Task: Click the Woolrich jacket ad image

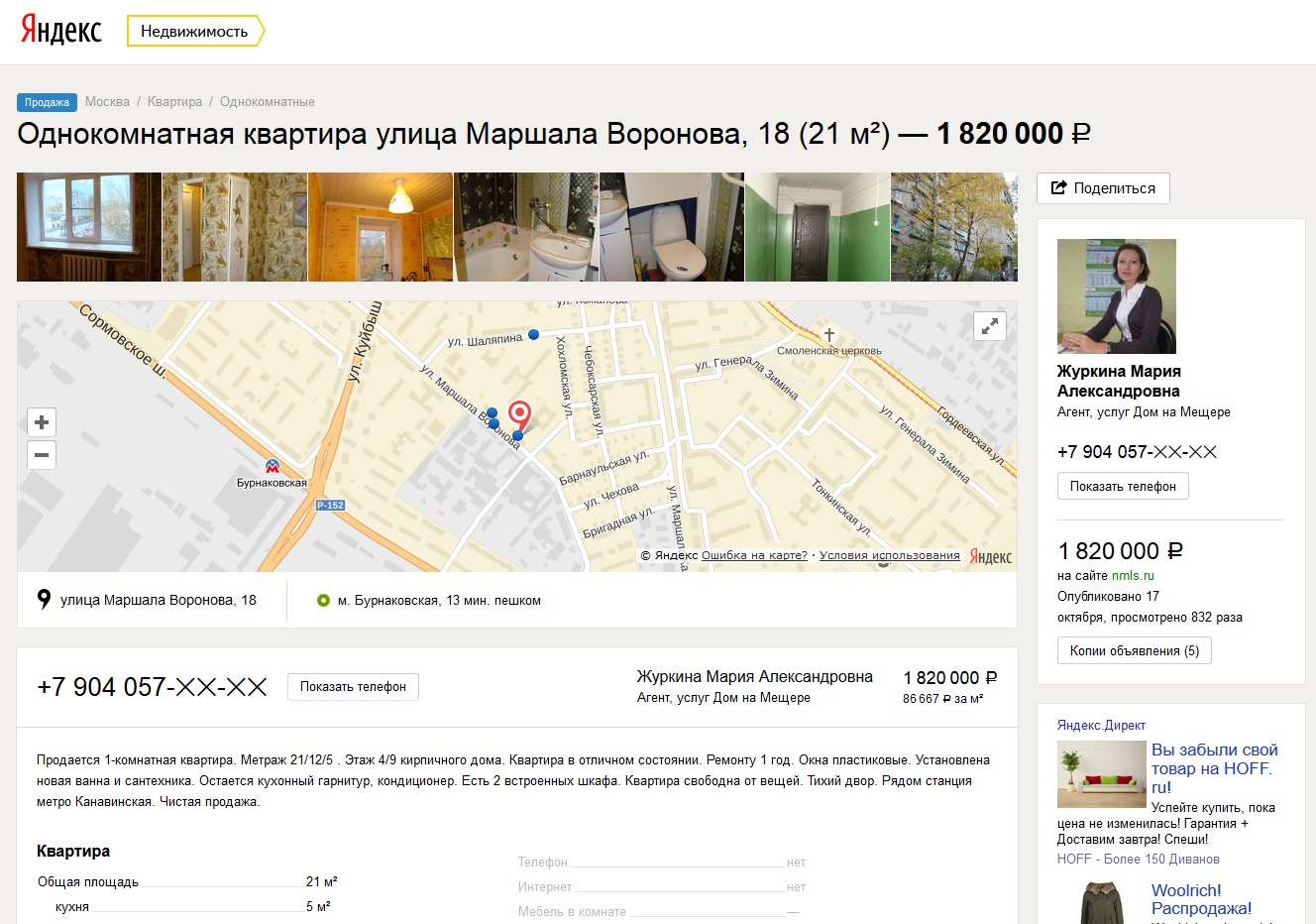Action: (1102, 903)
